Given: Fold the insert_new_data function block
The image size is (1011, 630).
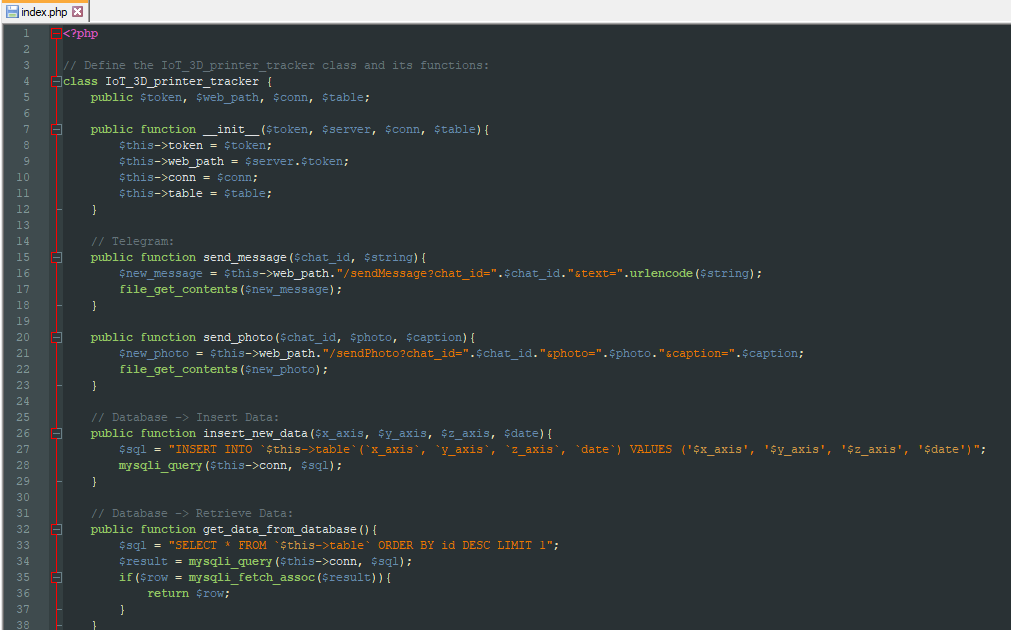Looking at the screenshot, I should pyautogui.click(x=57, y=433).
